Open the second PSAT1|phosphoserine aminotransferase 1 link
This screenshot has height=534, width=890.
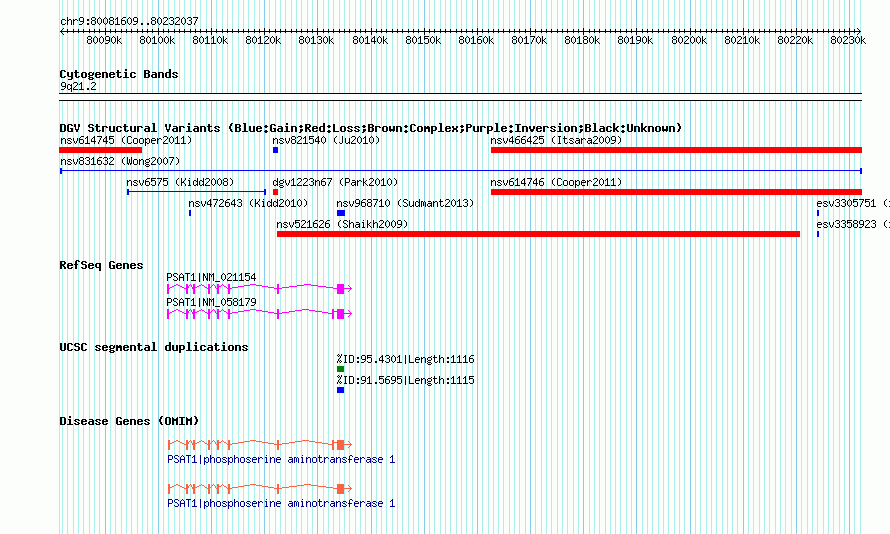coord(281,503)
